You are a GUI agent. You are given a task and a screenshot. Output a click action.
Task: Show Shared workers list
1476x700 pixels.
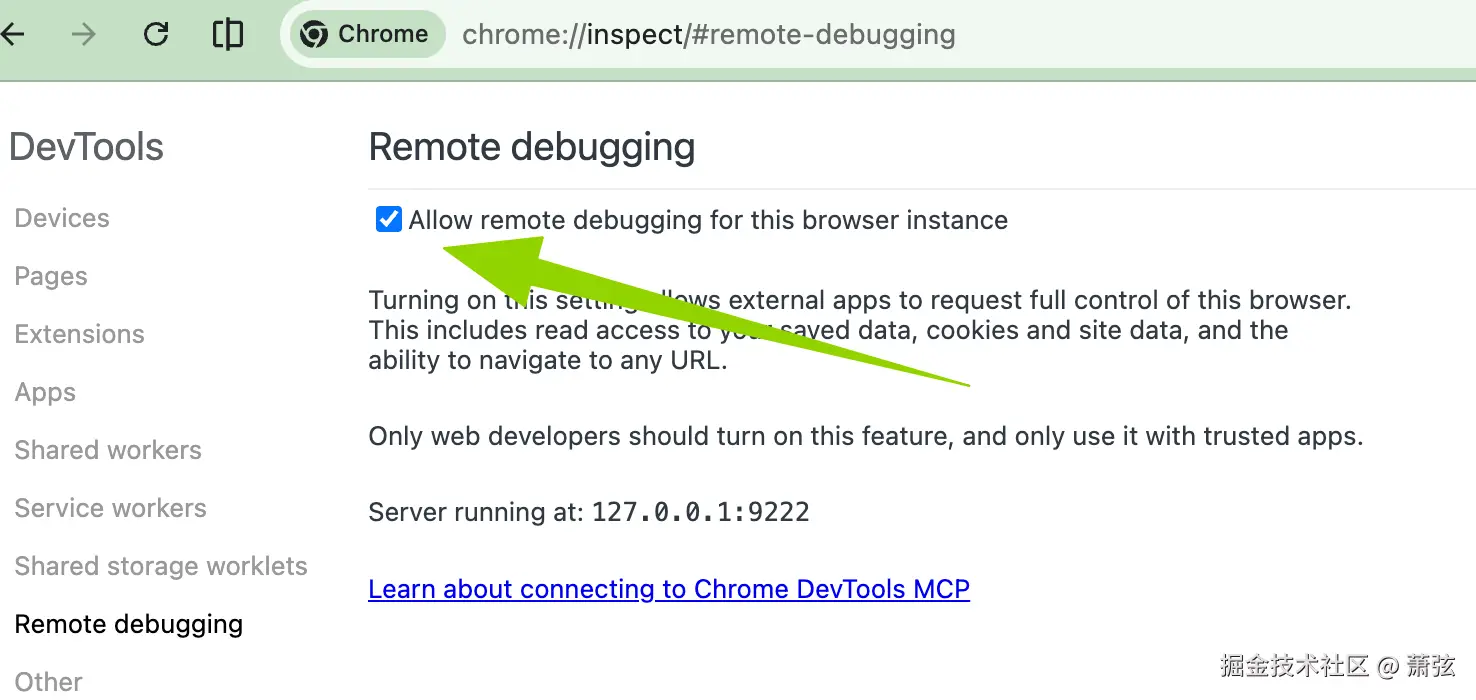click(x=108, y=450)
